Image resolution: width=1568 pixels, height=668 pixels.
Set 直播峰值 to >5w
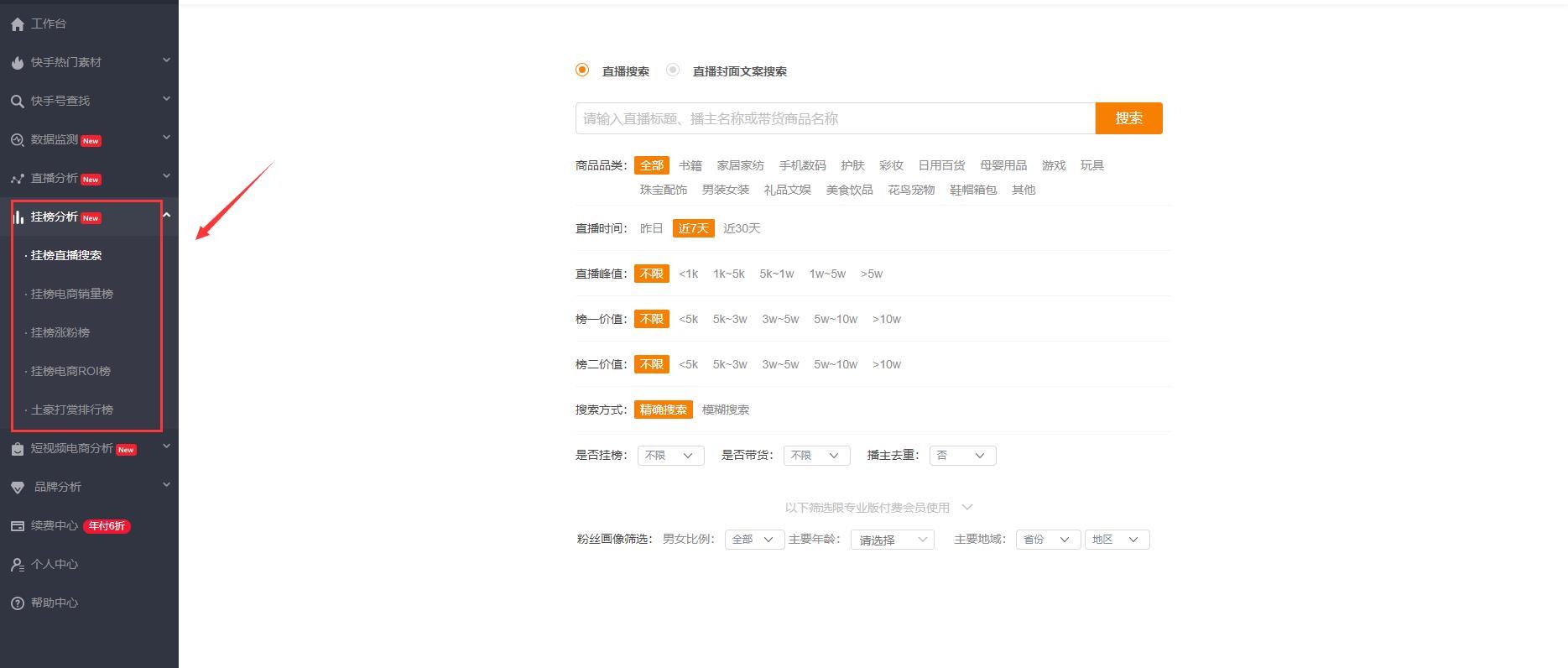(872, 274)
